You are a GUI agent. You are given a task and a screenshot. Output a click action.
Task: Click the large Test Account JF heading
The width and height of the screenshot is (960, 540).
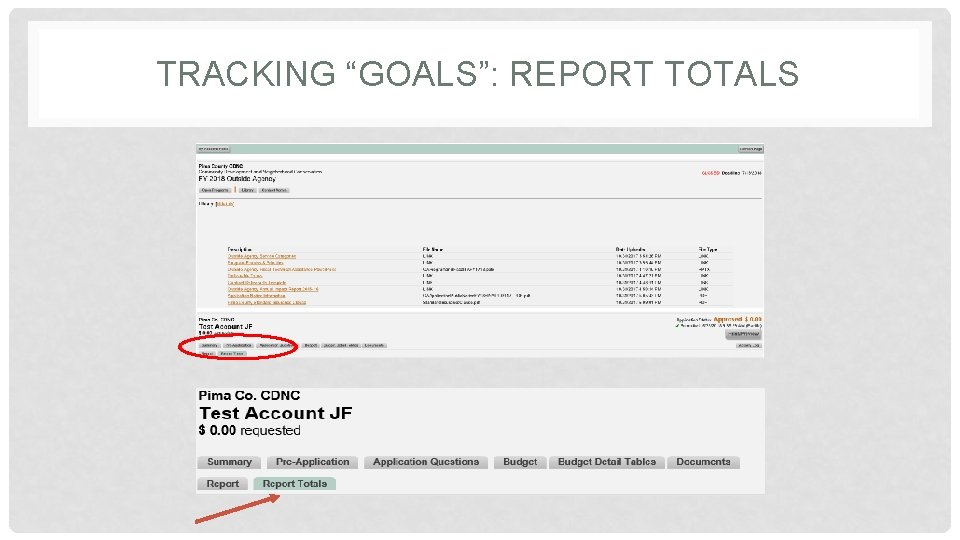[x=276, y=413]
